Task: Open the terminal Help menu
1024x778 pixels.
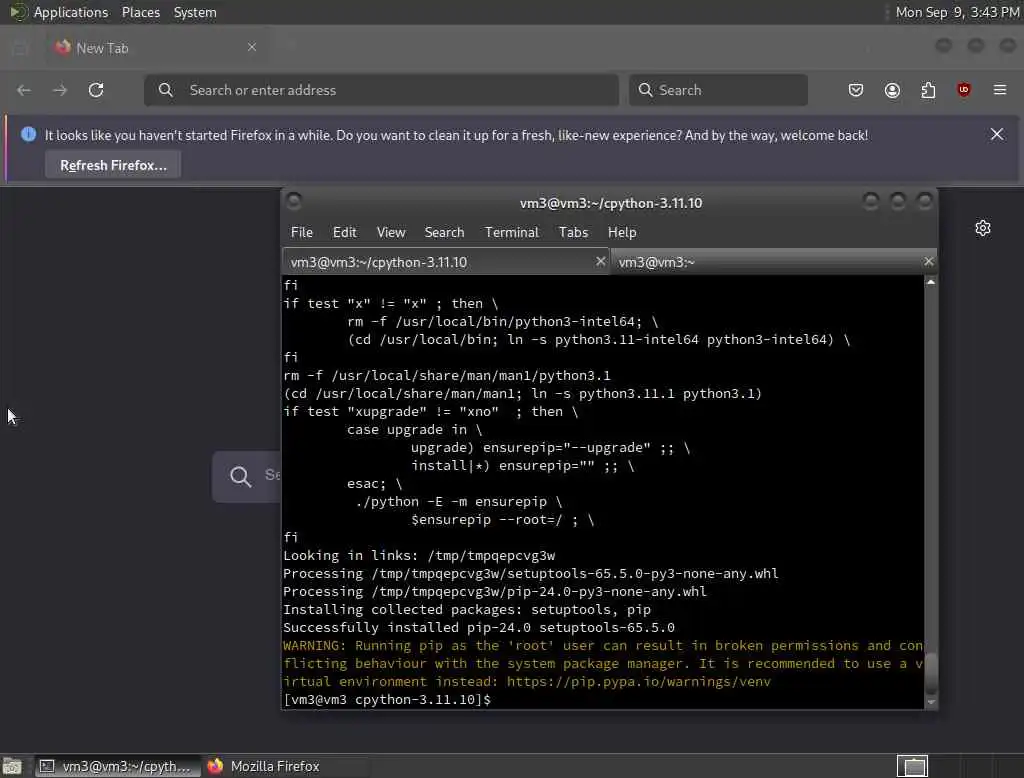Action: 622,233
